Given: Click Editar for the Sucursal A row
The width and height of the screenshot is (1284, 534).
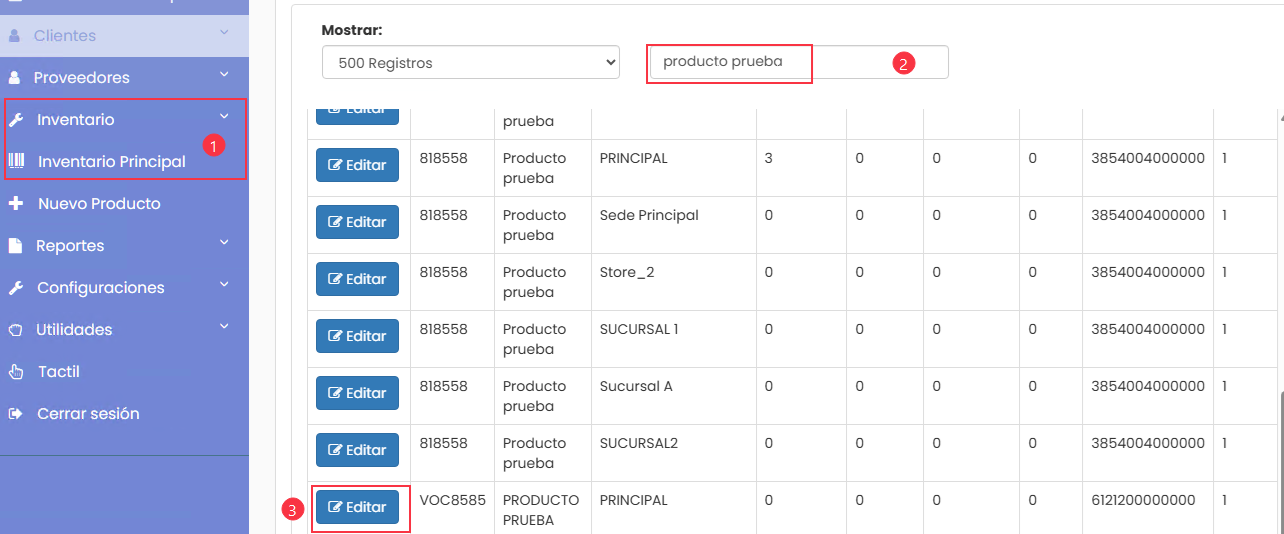Looking at the screenshot, I should (x=357, y=393).
